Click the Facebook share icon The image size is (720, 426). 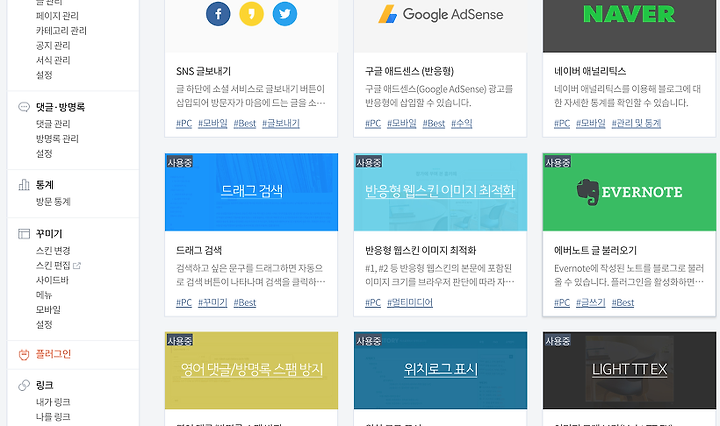click(218, 14)
